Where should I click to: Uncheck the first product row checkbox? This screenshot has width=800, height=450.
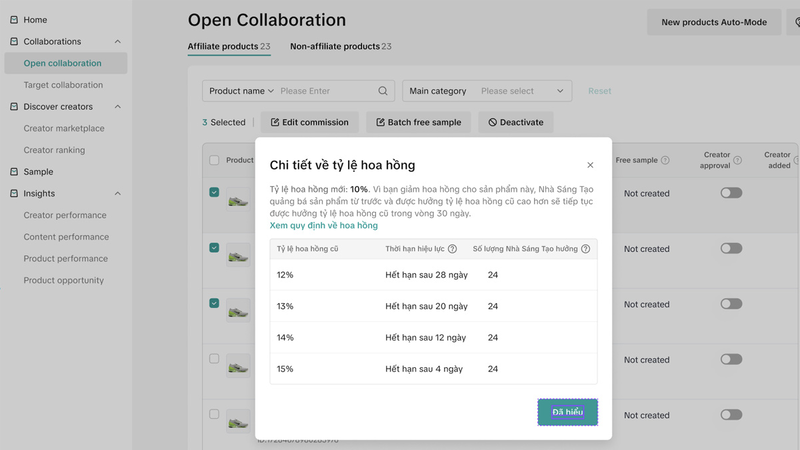pos(214,192)
